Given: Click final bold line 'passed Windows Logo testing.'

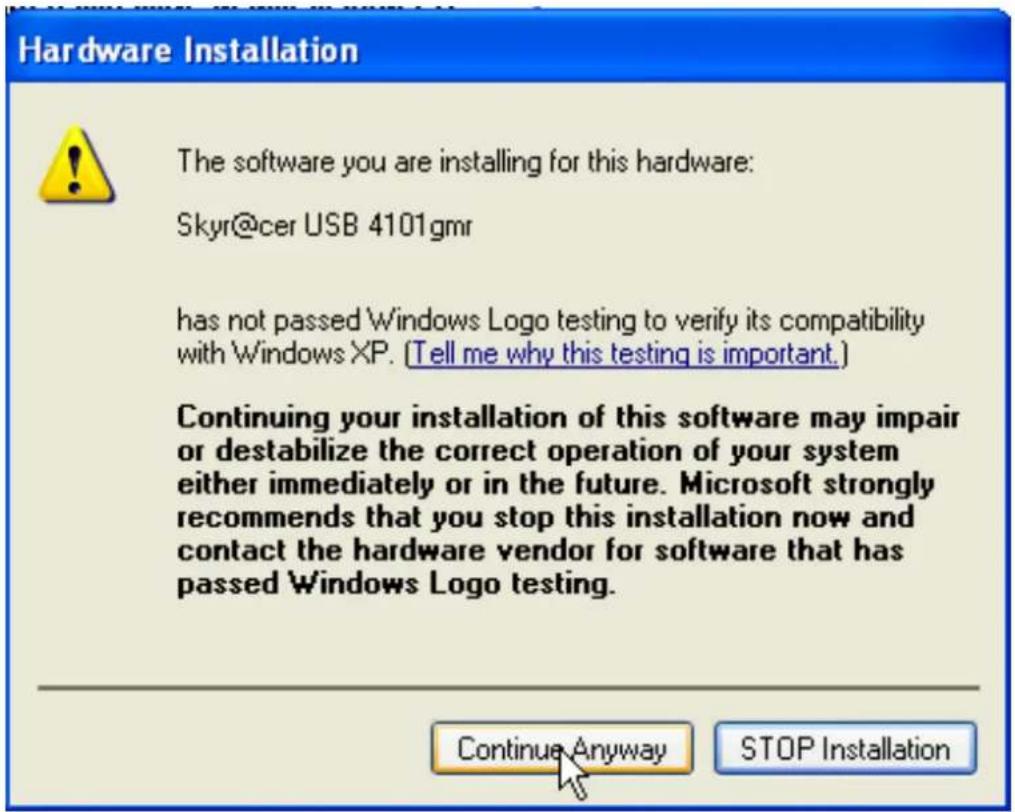Looking at the screenshot, I should 395,584.
